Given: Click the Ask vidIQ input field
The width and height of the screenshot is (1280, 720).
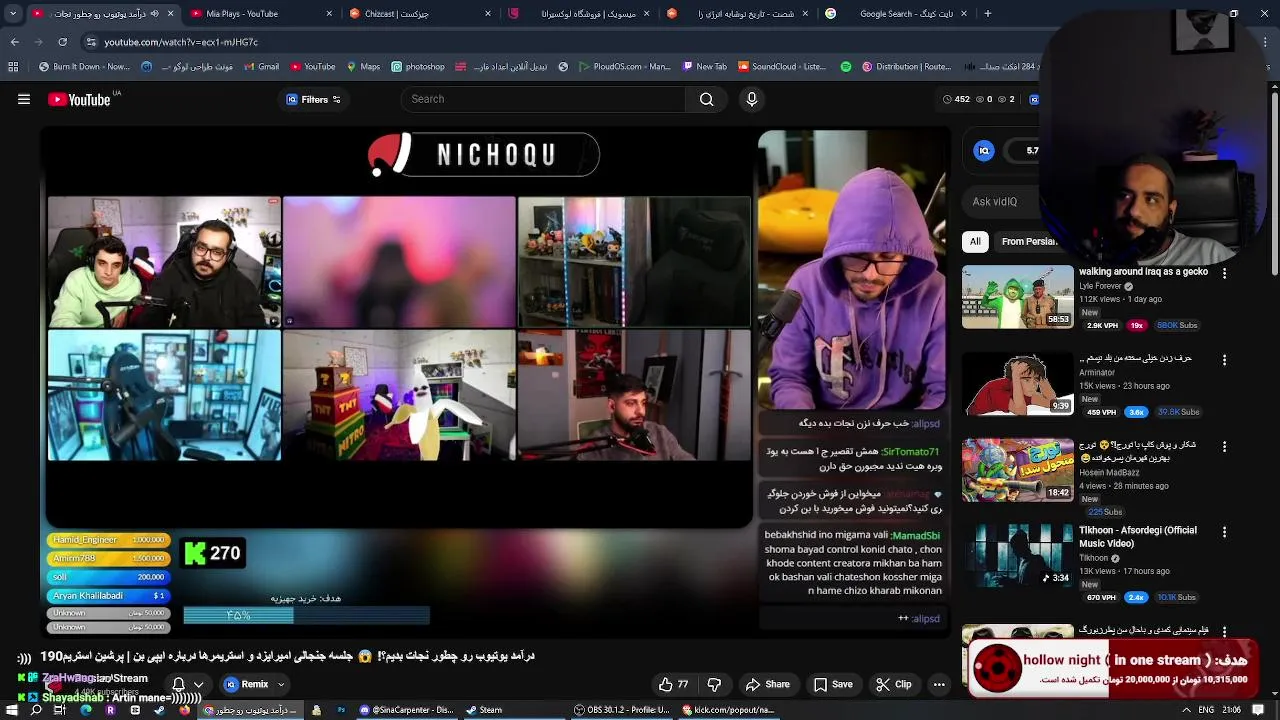Looking at the screenshot, I should [1000, 201].
